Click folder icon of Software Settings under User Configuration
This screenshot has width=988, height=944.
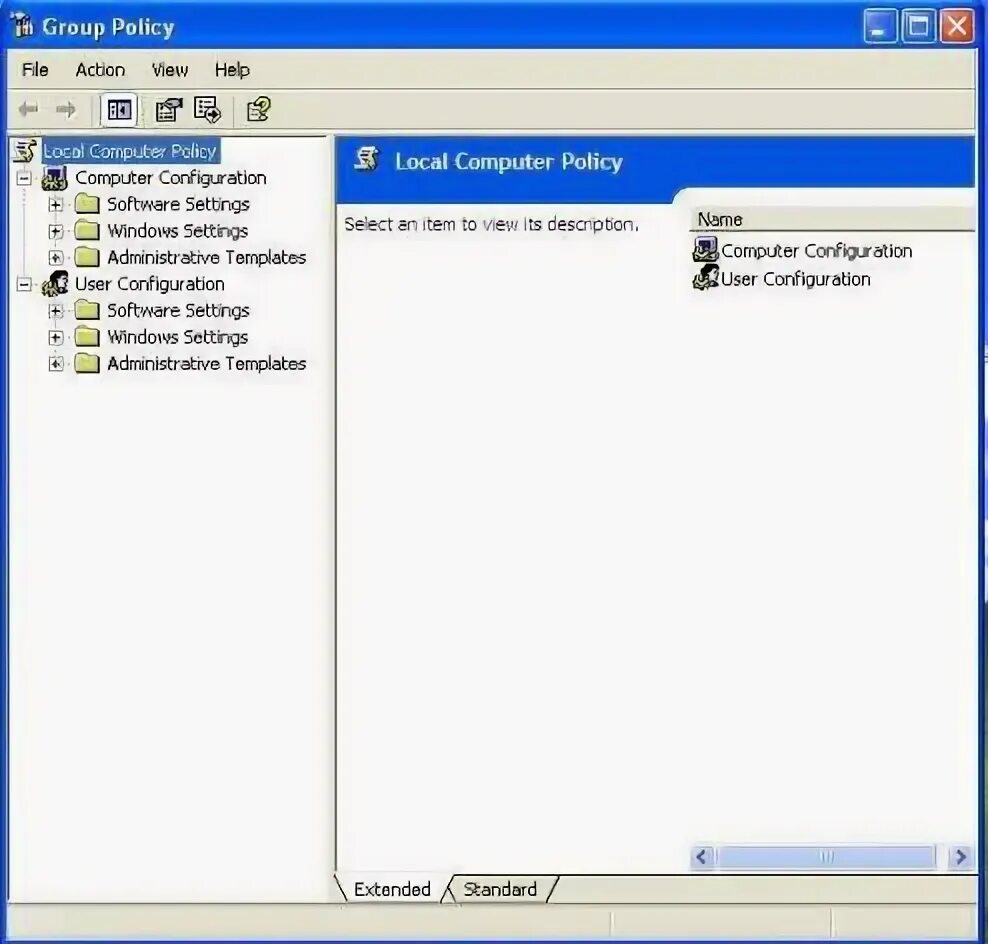(87, 310)
